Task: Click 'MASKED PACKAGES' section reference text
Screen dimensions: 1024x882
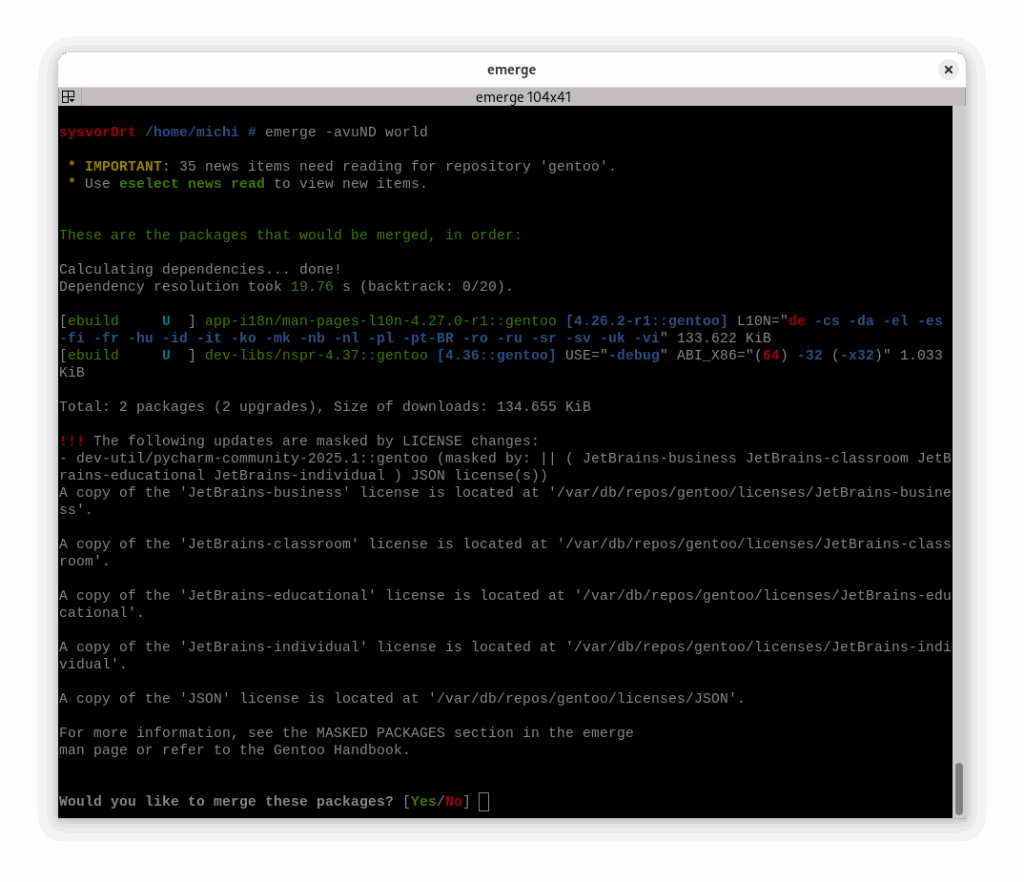Action: pos(381,733)
